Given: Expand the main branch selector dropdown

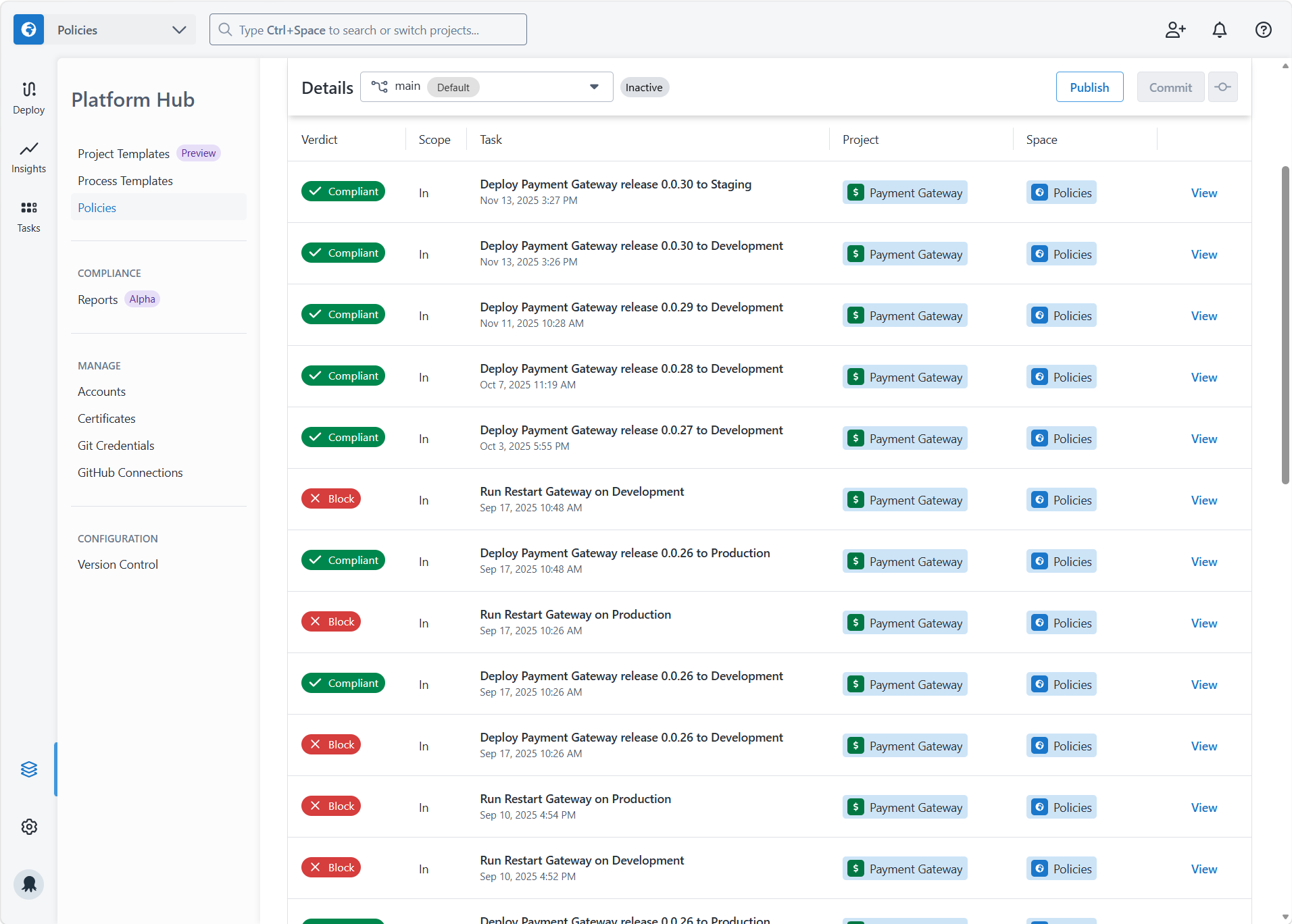Looking at the screenshot, I should pyautogui.click(x=487, y=87).
